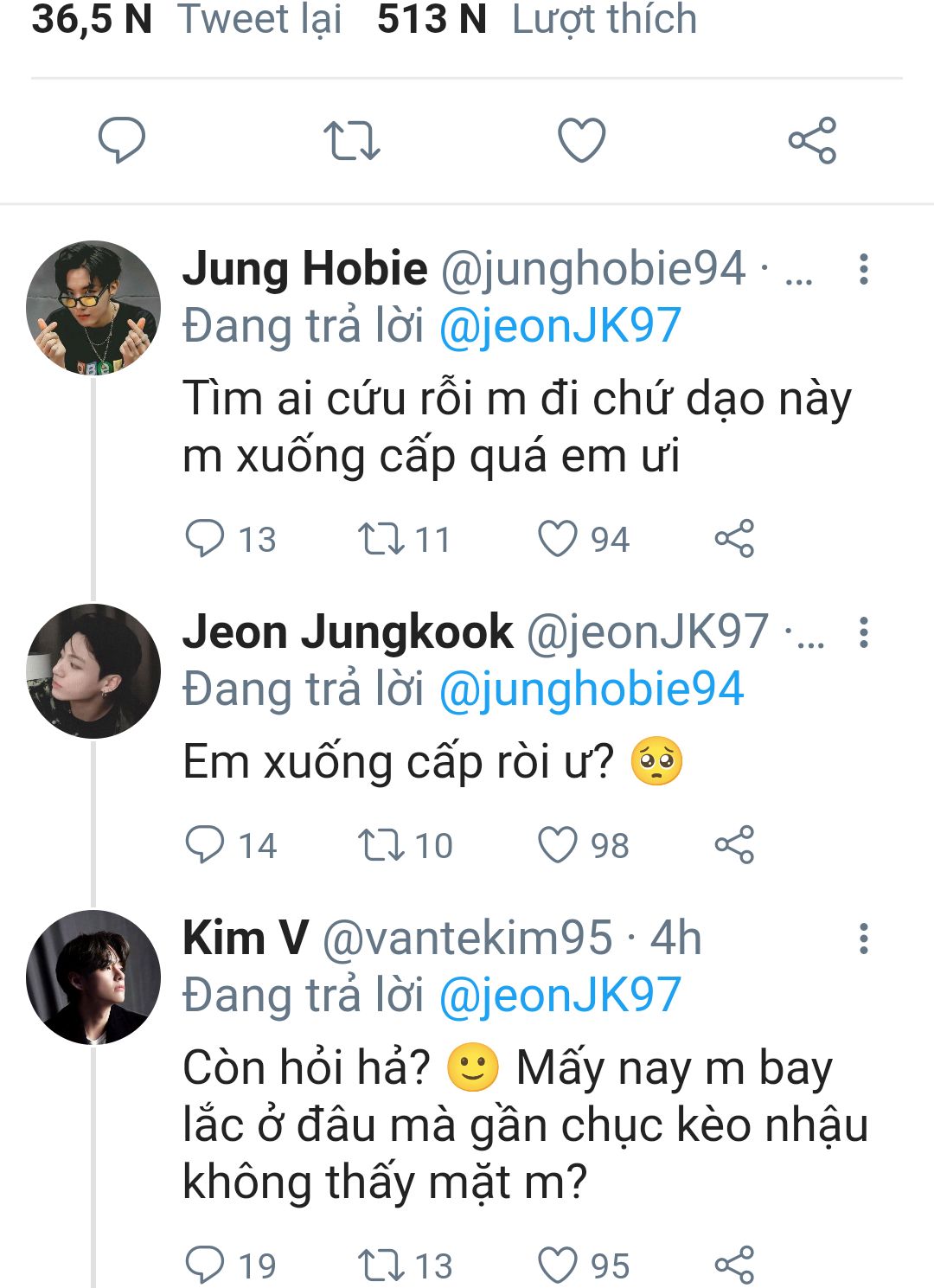934x1288 pixels.
Task: Retweet the main tweet
Action: (351, 140)
